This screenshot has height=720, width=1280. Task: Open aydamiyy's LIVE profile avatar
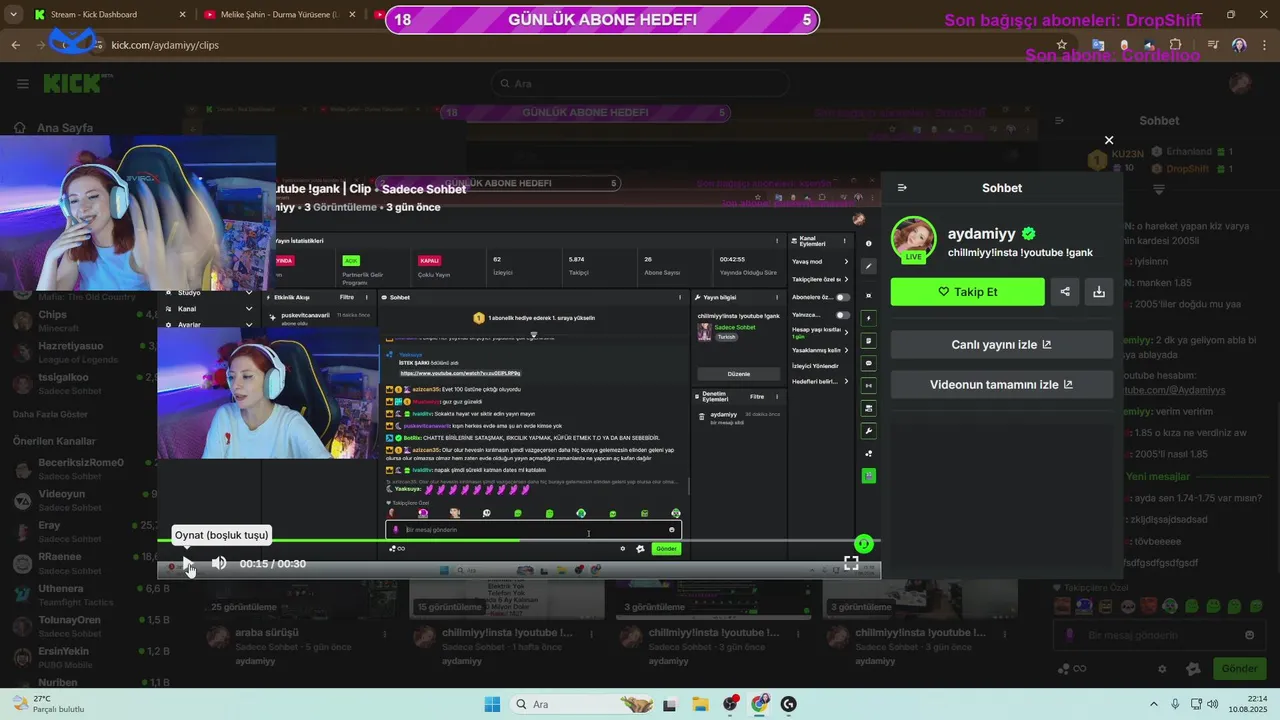tap(914, 240)
